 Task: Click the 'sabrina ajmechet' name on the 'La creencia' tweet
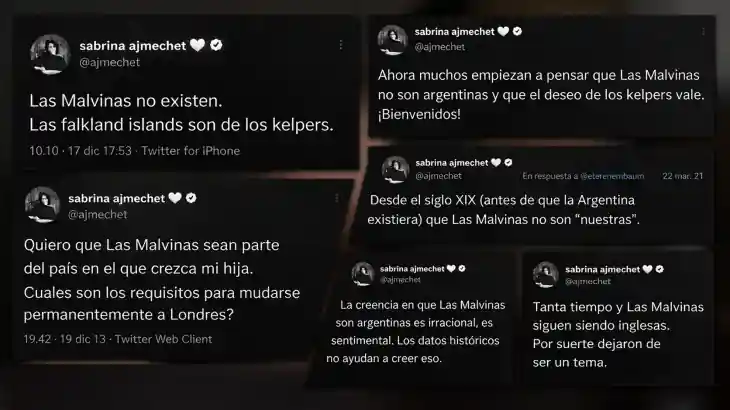click(412, 269)
